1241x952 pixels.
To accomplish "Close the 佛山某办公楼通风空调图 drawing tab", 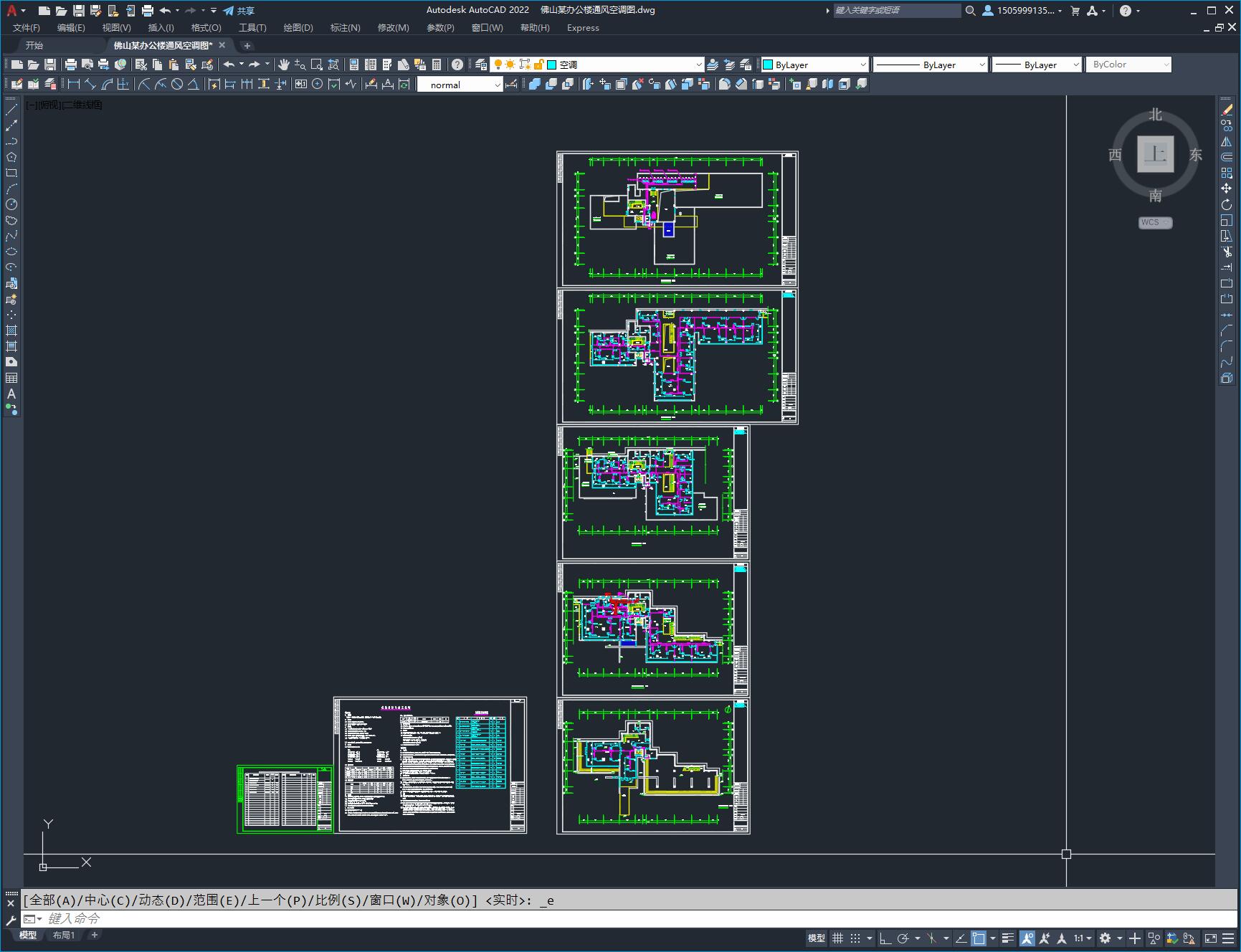I will 222,45.
